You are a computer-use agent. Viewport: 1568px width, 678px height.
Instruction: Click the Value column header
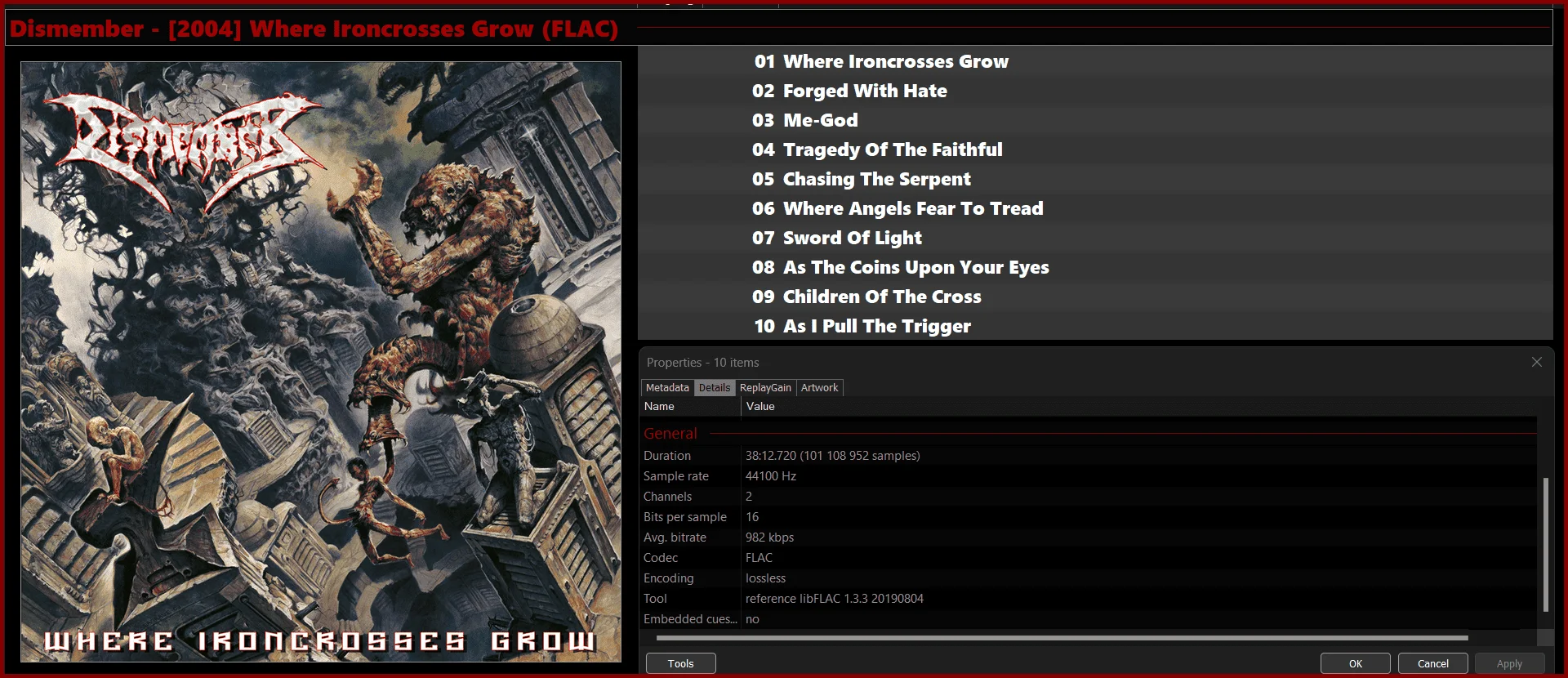click(1139, 406)
